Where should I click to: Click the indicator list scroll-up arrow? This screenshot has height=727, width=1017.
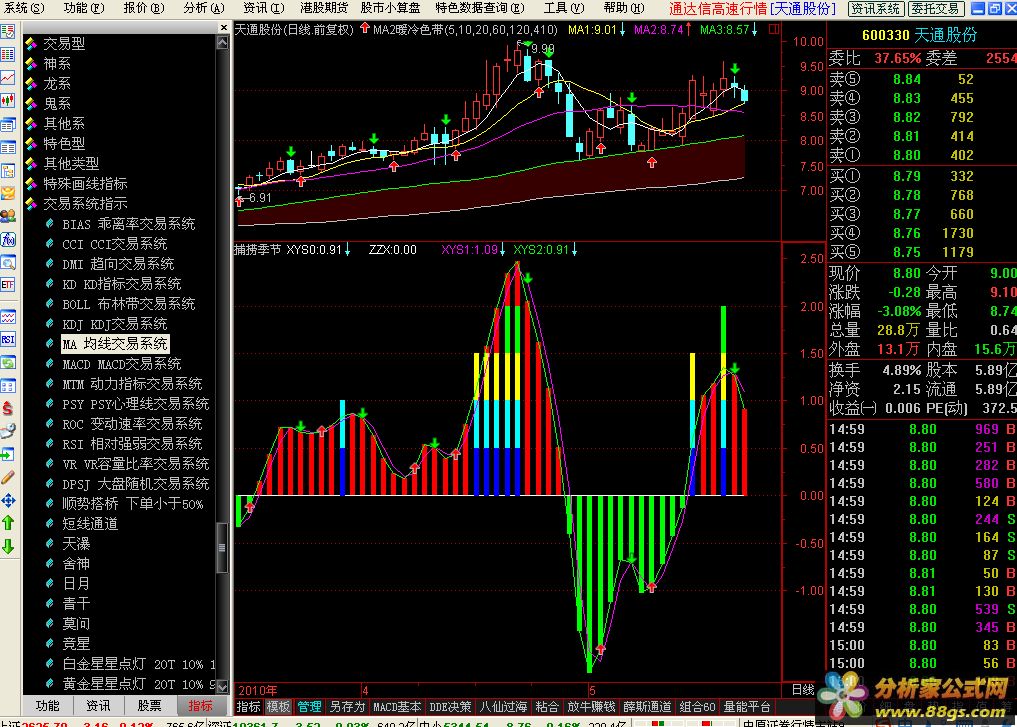pos(222,42)
